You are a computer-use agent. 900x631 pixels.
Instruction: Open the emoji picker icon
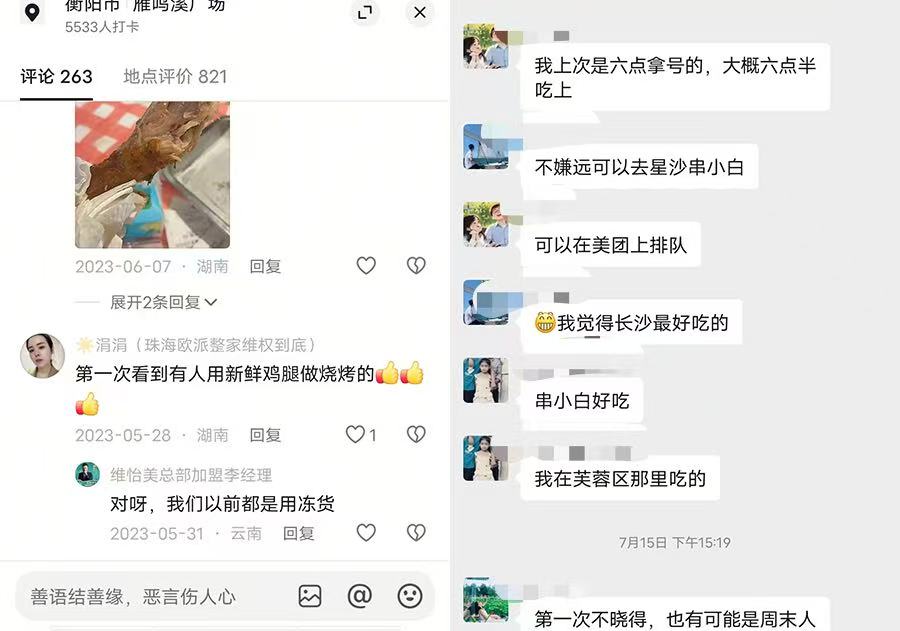(x=410, y=596)
